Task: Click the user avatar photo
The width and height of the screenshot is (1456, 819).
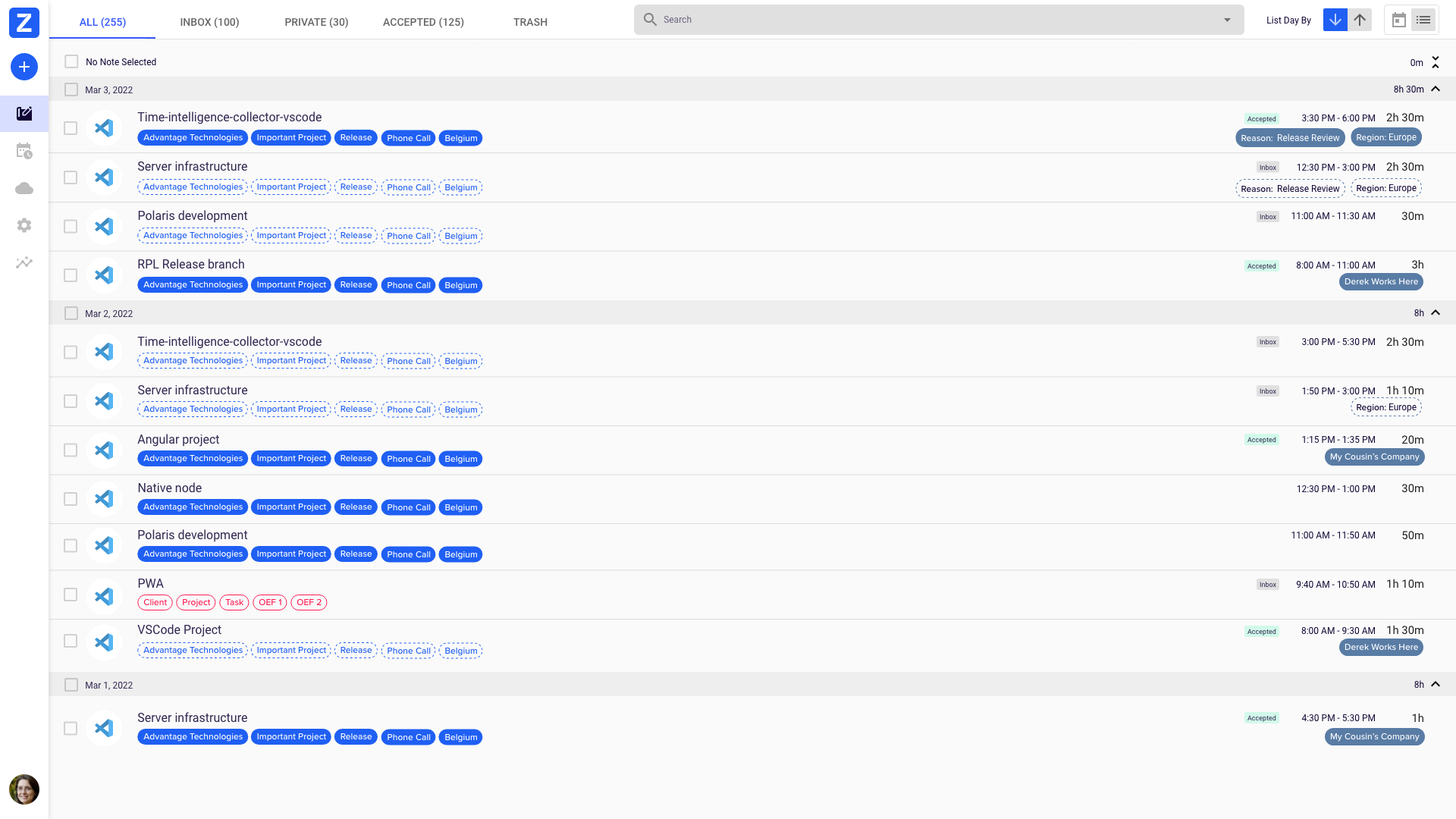Action: [24, 789]
